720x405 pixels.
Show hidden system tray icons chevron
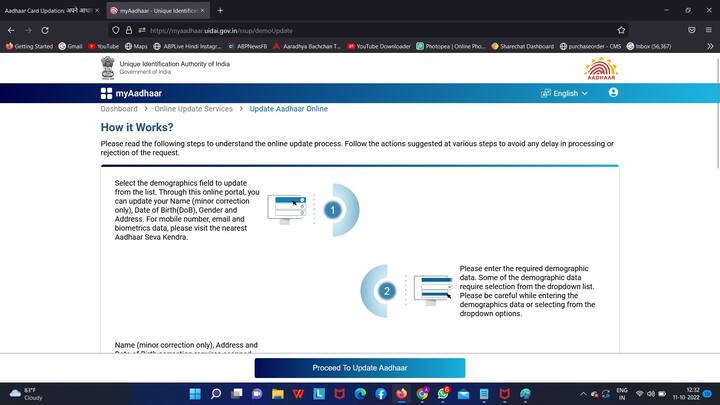pyautogui.click(x=603, y=393)
